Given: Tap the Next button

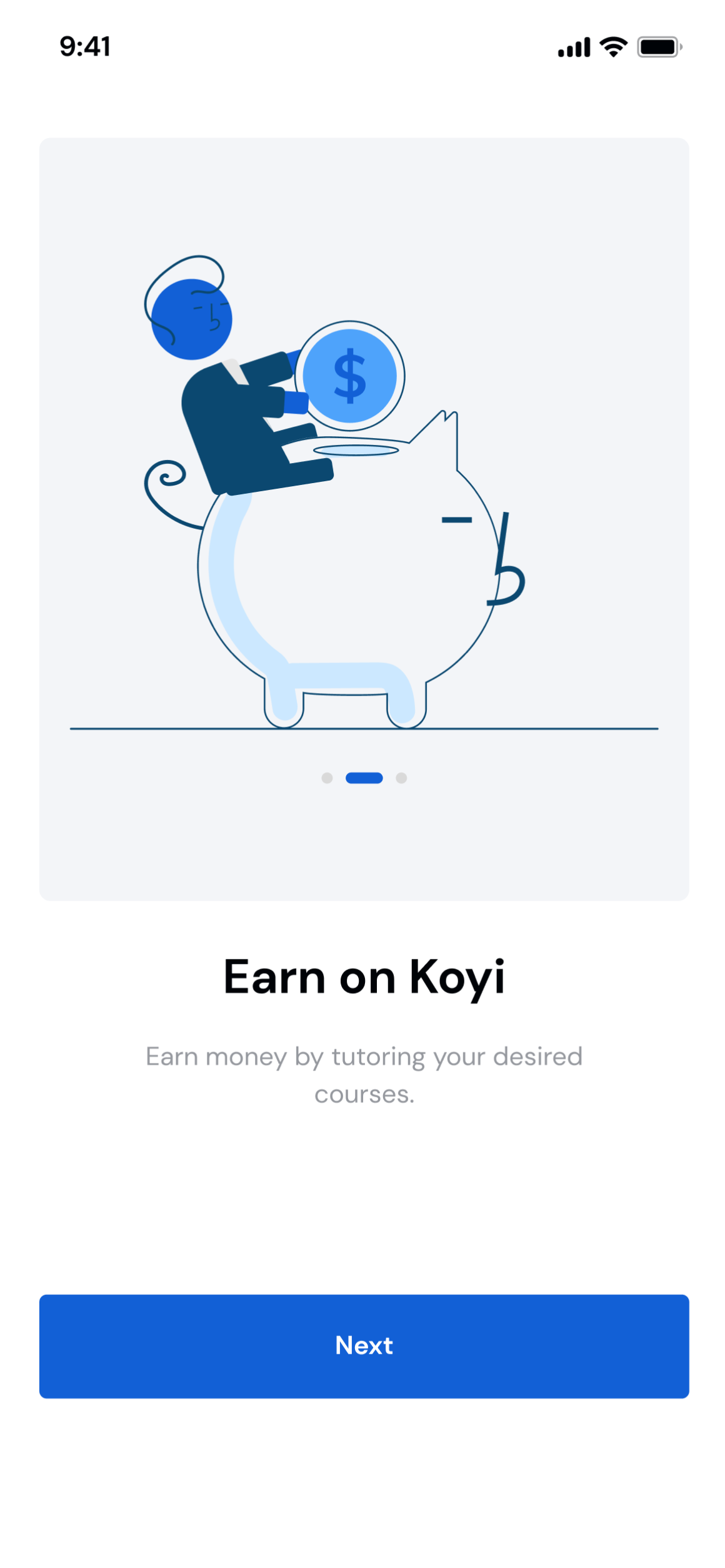Looking at the screenshot, I should pyautogui.click(x=363, y=1346).
